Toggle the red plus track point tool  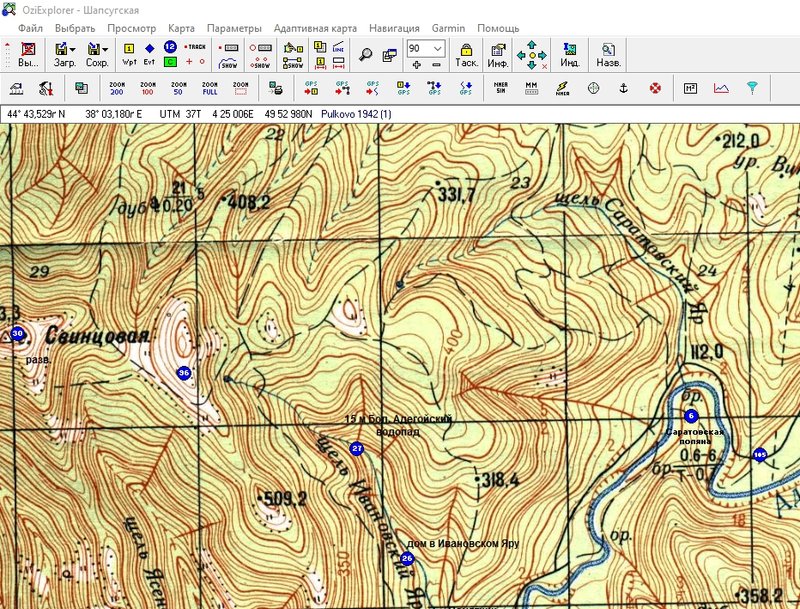coord(189,62)
